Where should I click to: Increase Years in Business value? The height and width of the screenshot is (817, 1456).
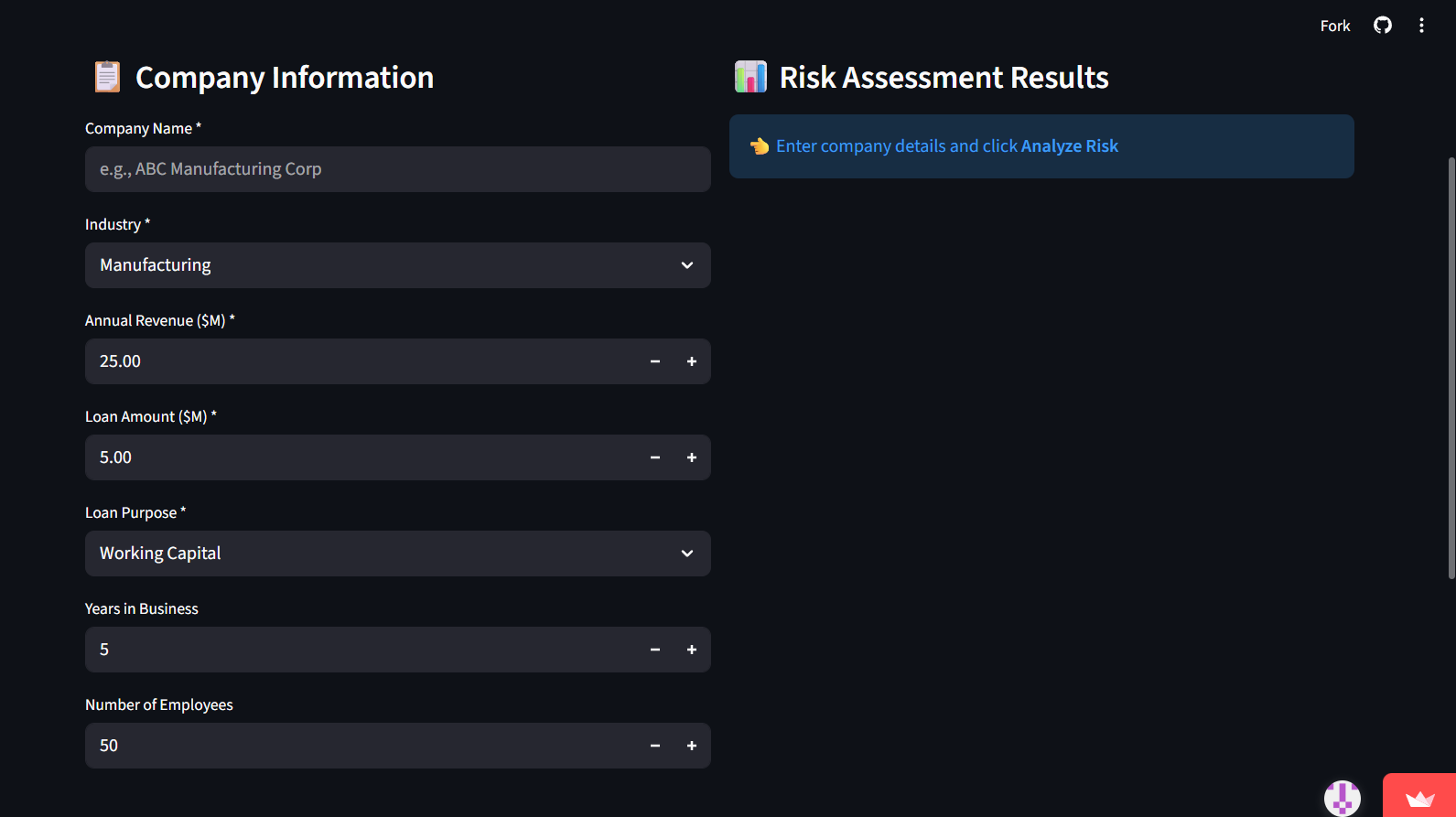692,650
